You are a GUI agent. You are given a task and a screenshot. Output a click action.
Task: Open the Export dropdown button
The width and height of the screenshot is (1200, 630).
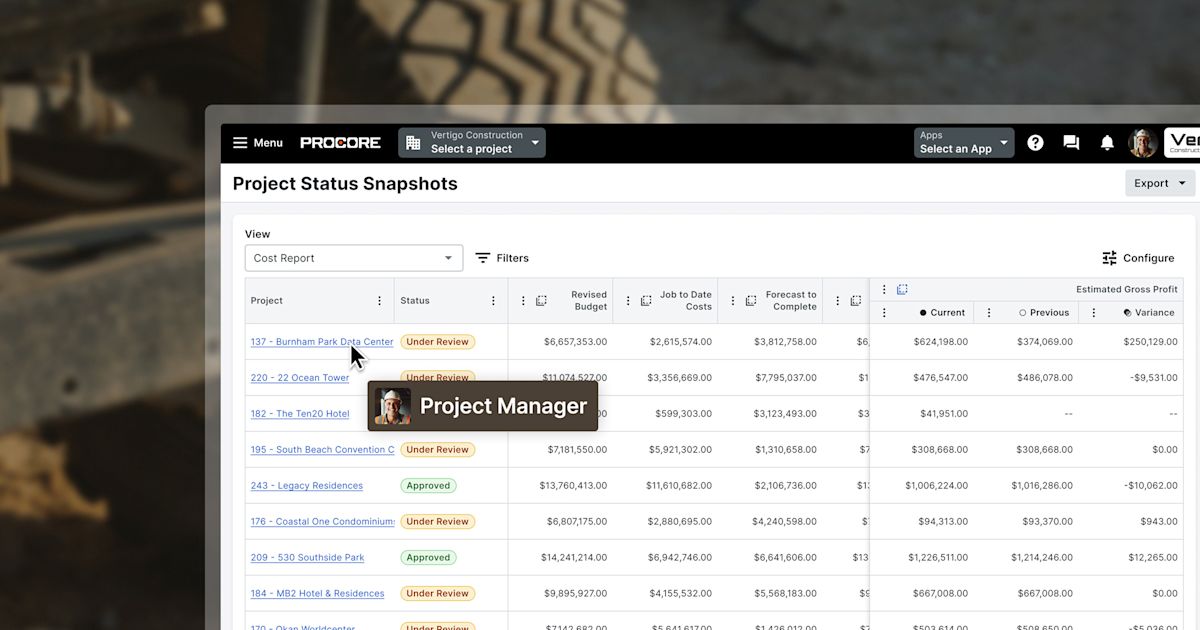pos(1160,183)
